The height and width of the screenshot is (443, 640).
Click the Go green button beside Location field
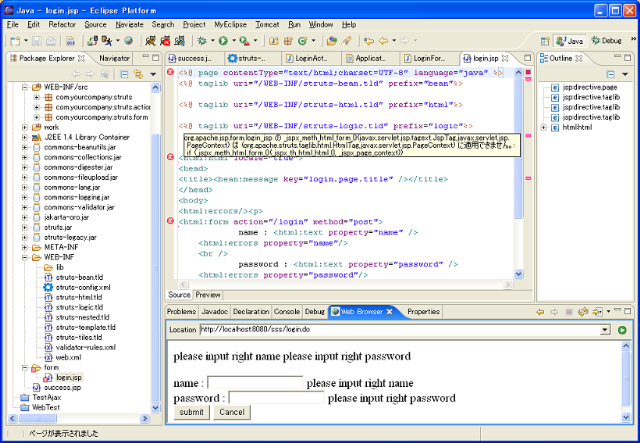point(622,330)
